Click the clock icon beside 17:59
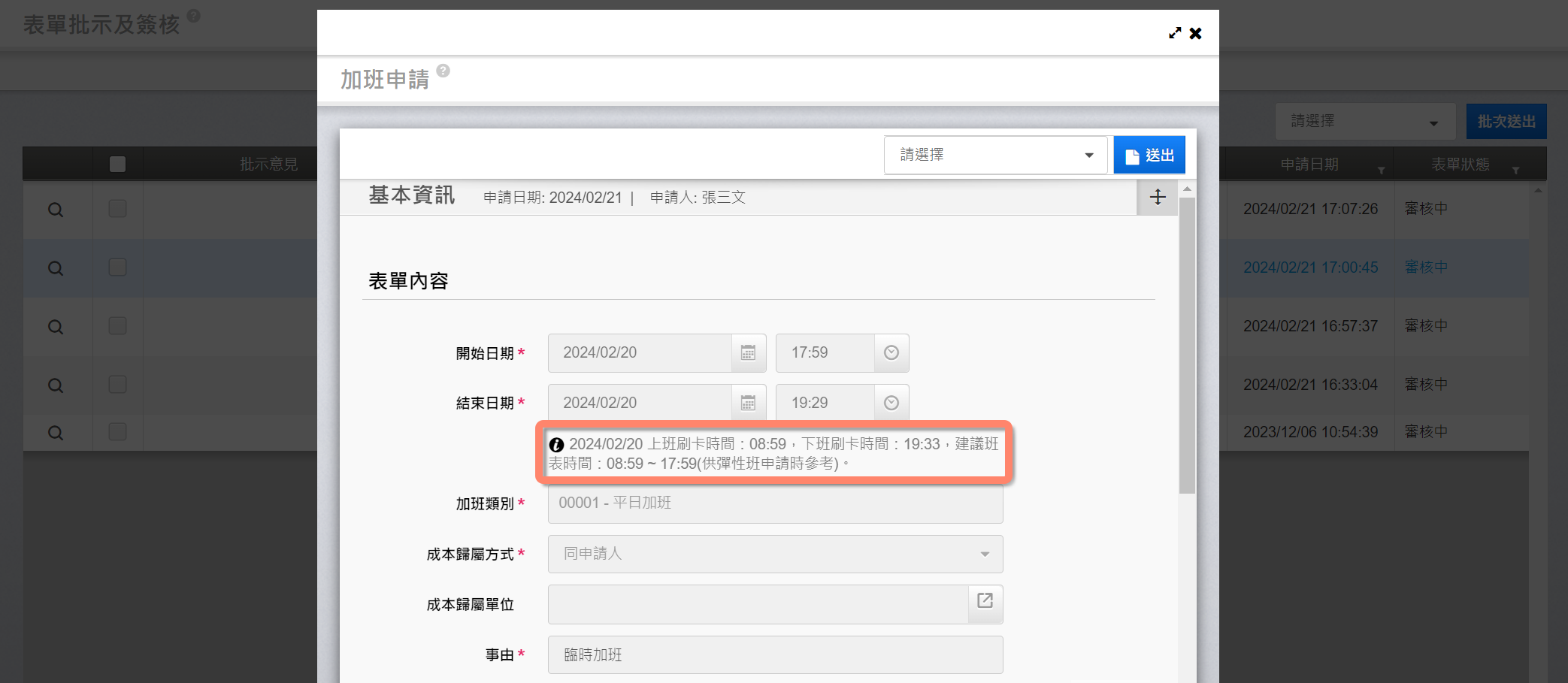The image size is (1568, 683). (x=891, y=353)
